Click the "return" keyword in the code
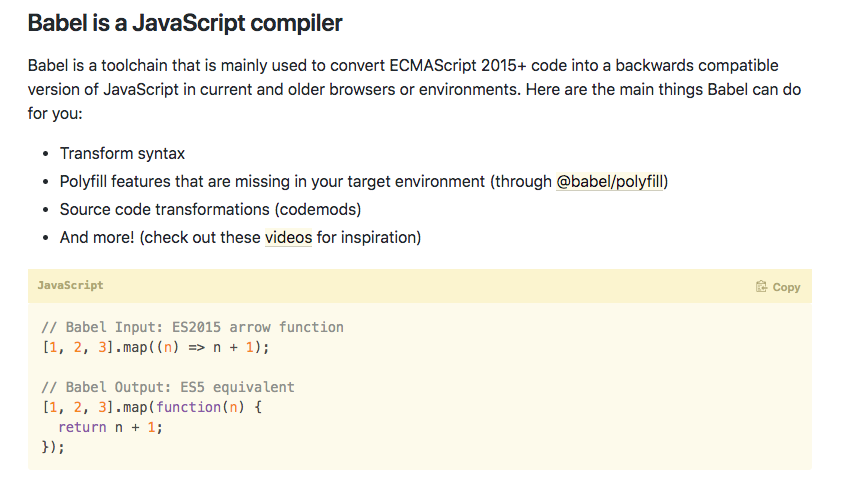 pos(81,427)
